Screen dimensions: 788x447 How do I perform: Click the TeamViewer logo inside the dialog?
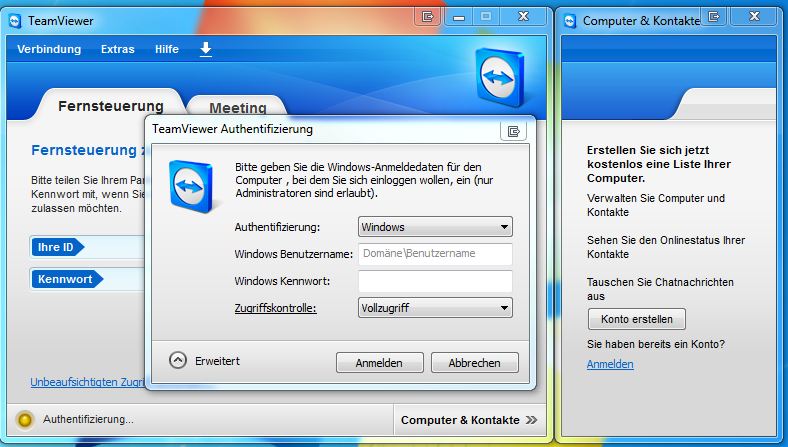[193, 187]
